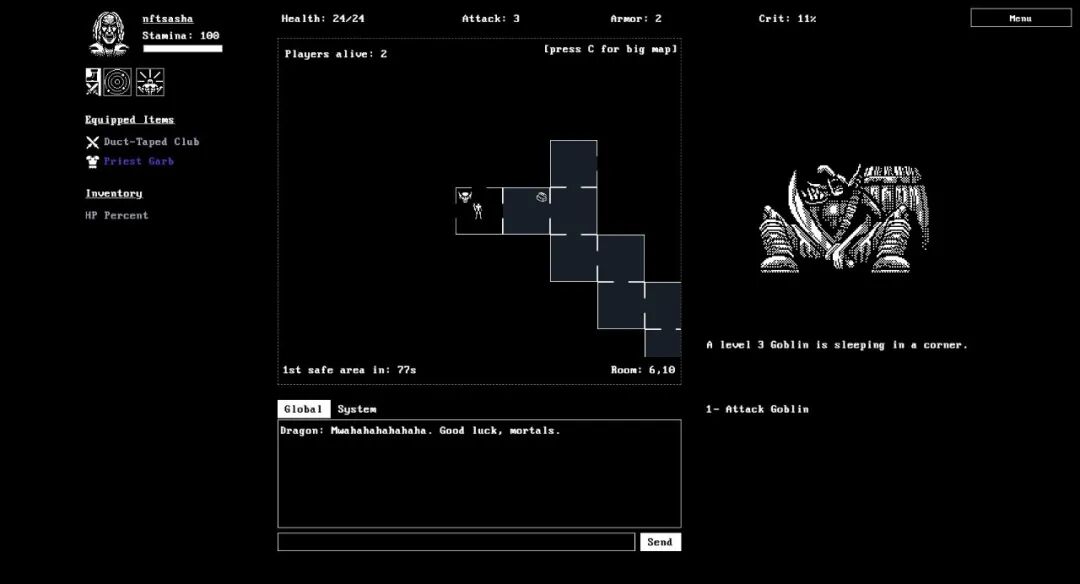Click the player avatar portrait
This screenshot has height=584, width=1080.
(109, 33)
